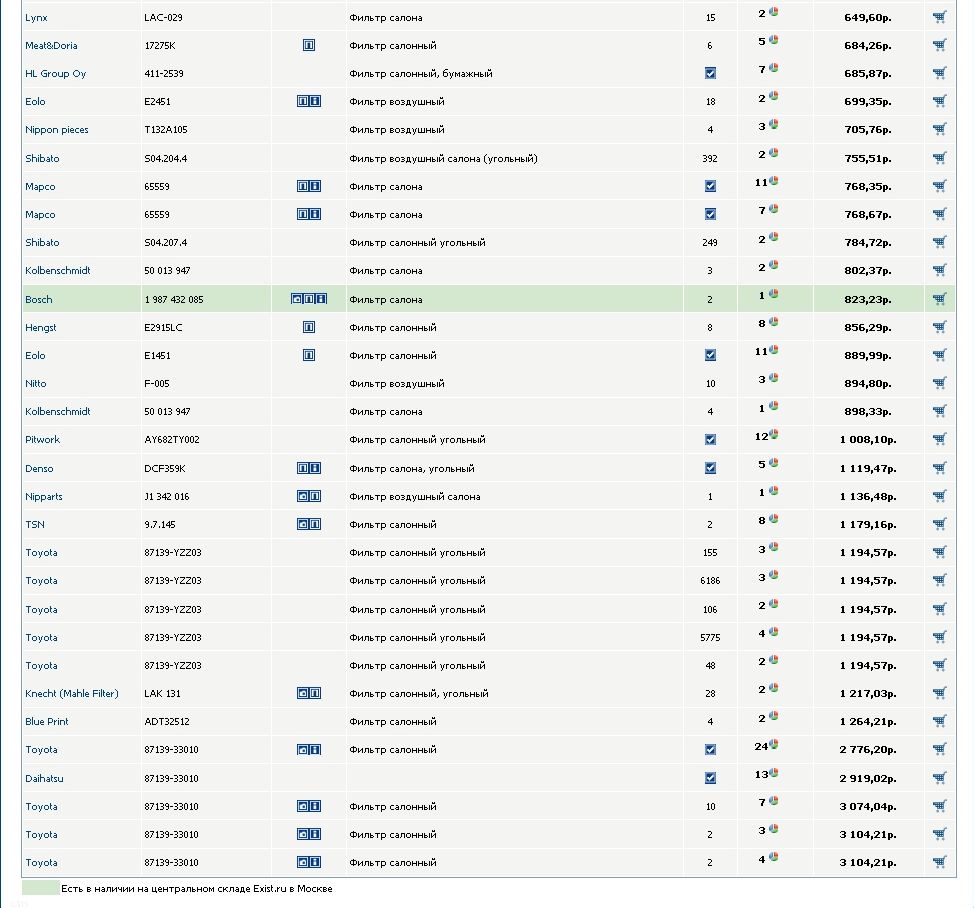Screen dimensions: 974x908
Task: Toggle the checkbox in the HL Group Oy row
Action: tap(710, 73)
